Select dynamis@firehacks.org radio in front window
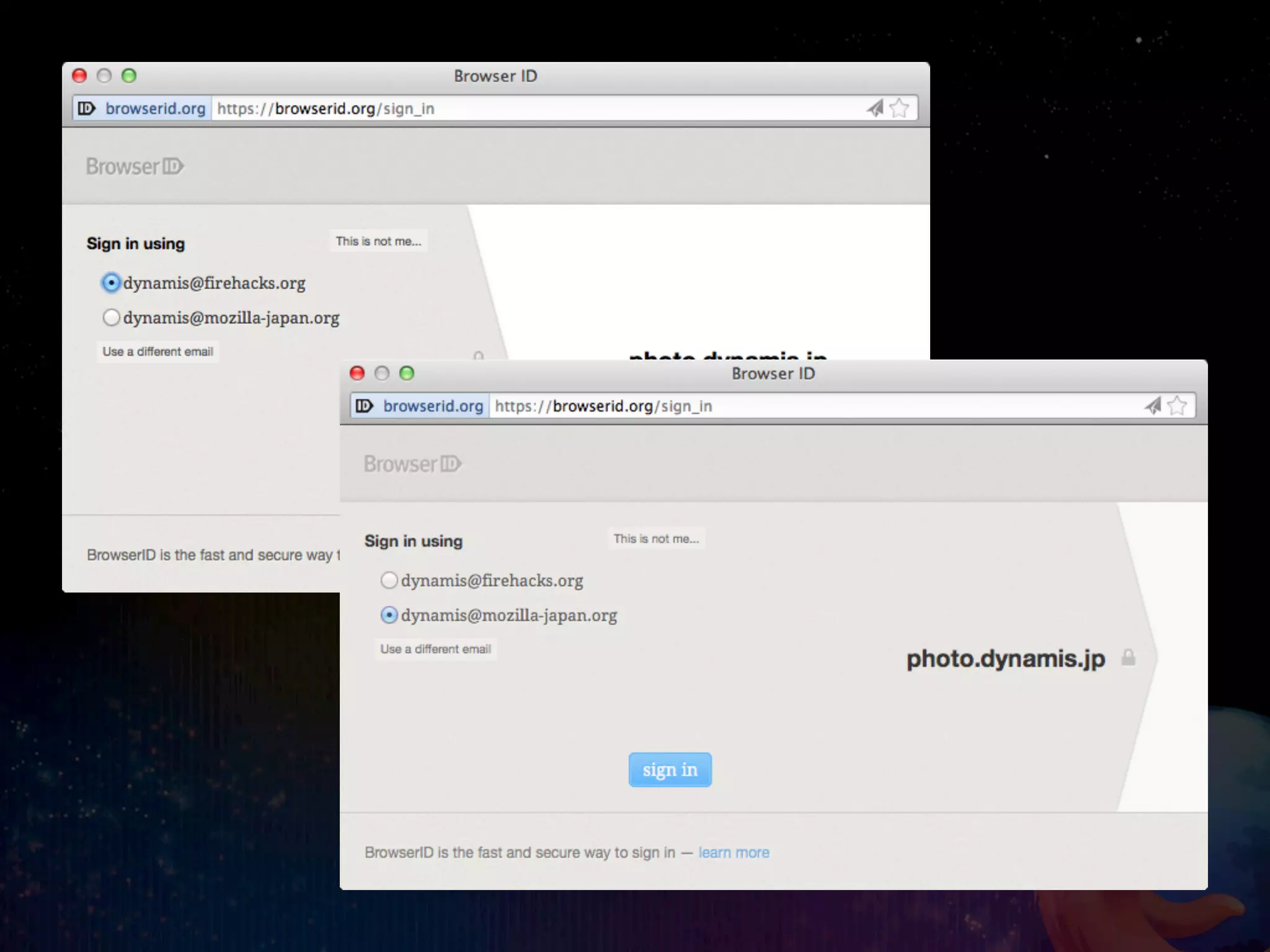 coord(389,581)
